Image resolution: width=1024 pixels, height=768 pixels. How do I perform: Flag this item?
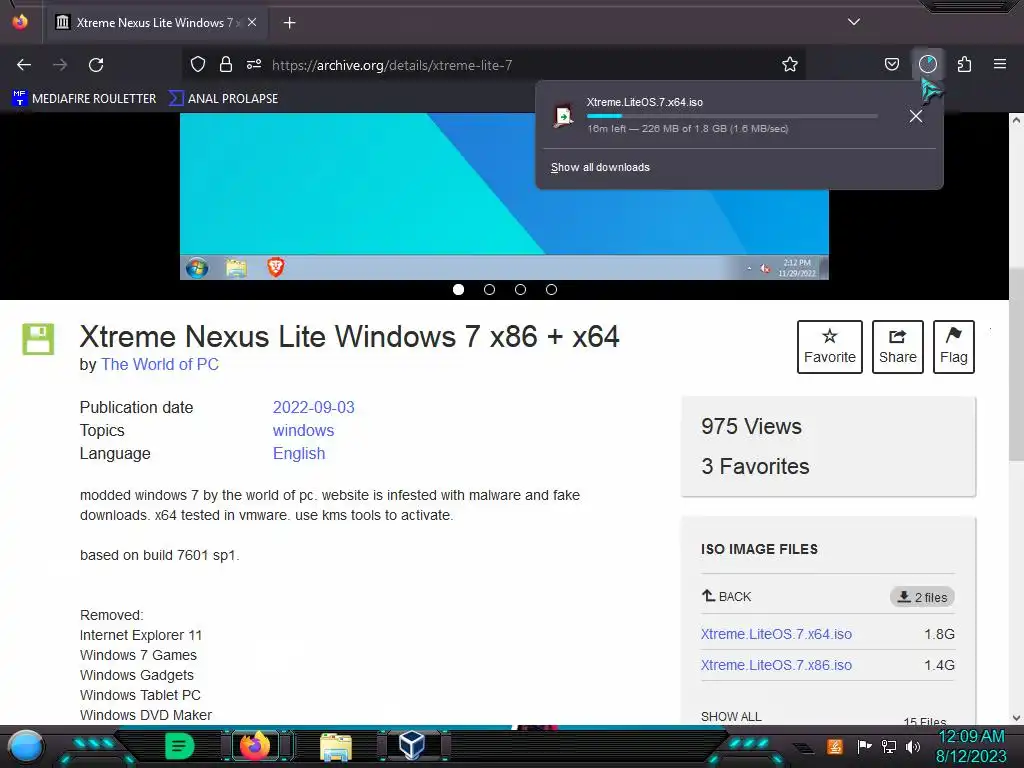pos(953,347)
